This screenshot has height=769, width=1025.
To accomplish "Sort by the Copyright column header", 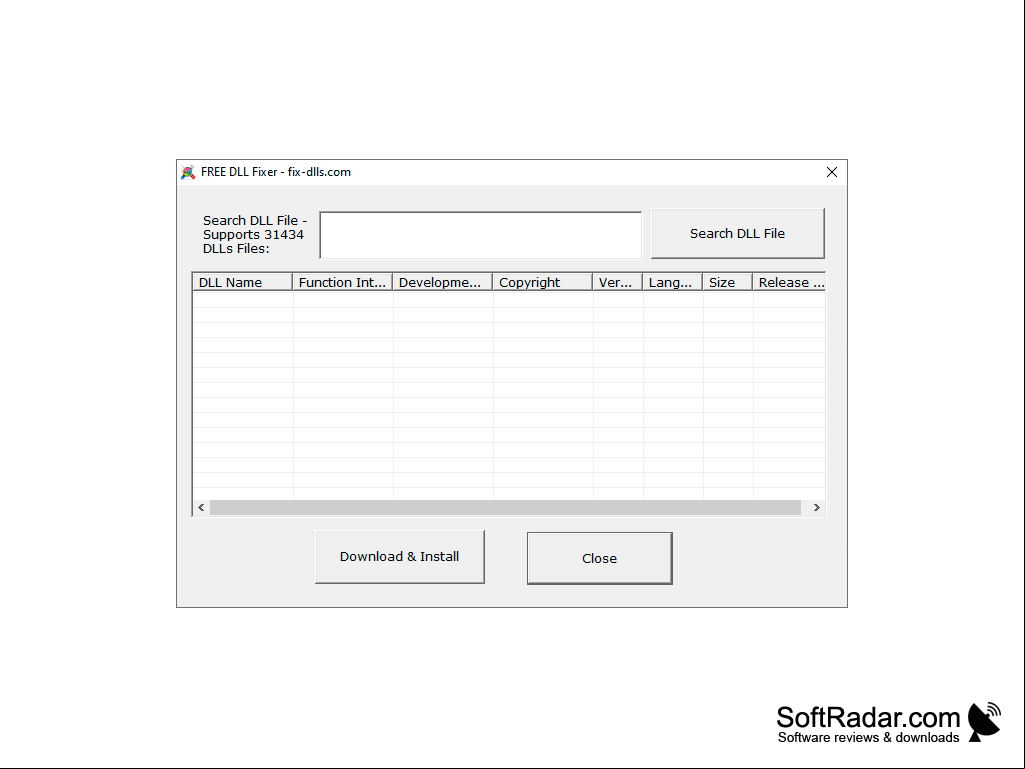I will point(542,282).
